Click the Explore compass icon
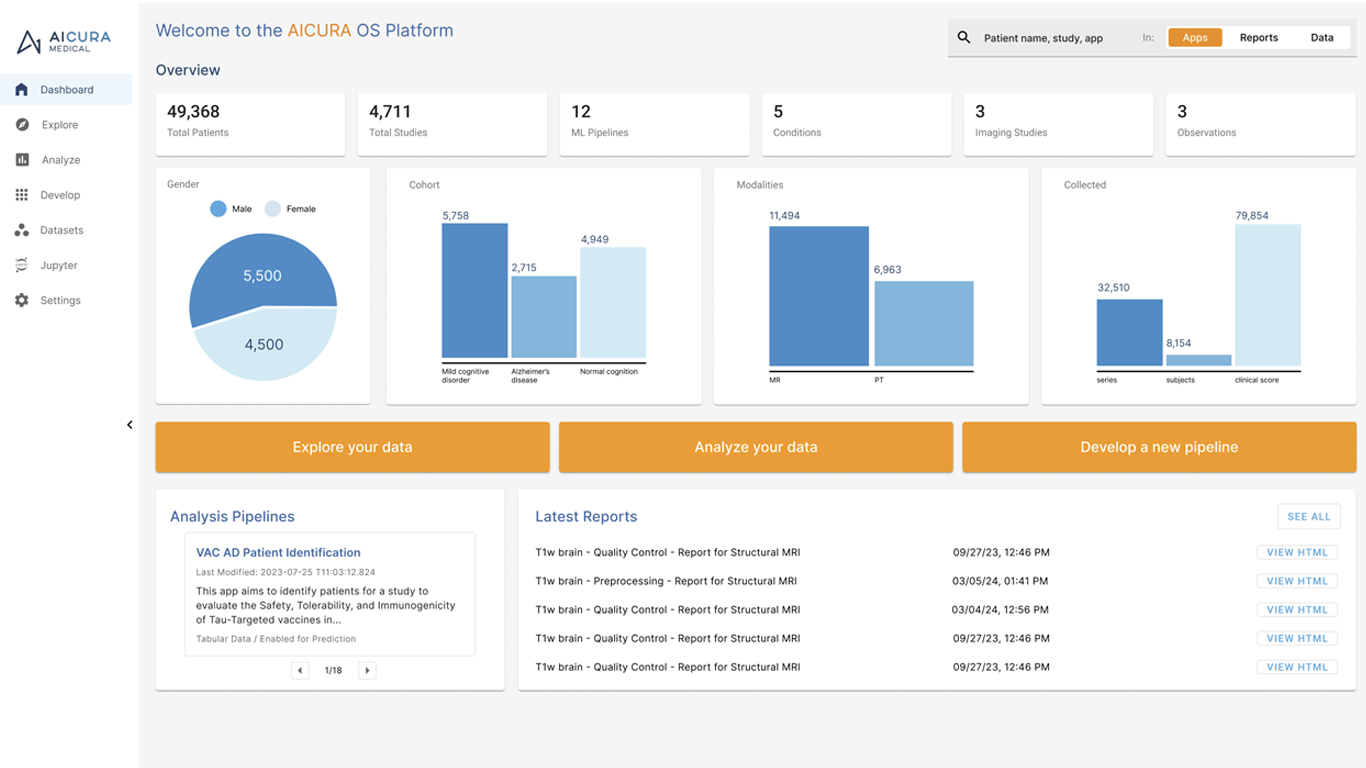 (x=22, y=125)
